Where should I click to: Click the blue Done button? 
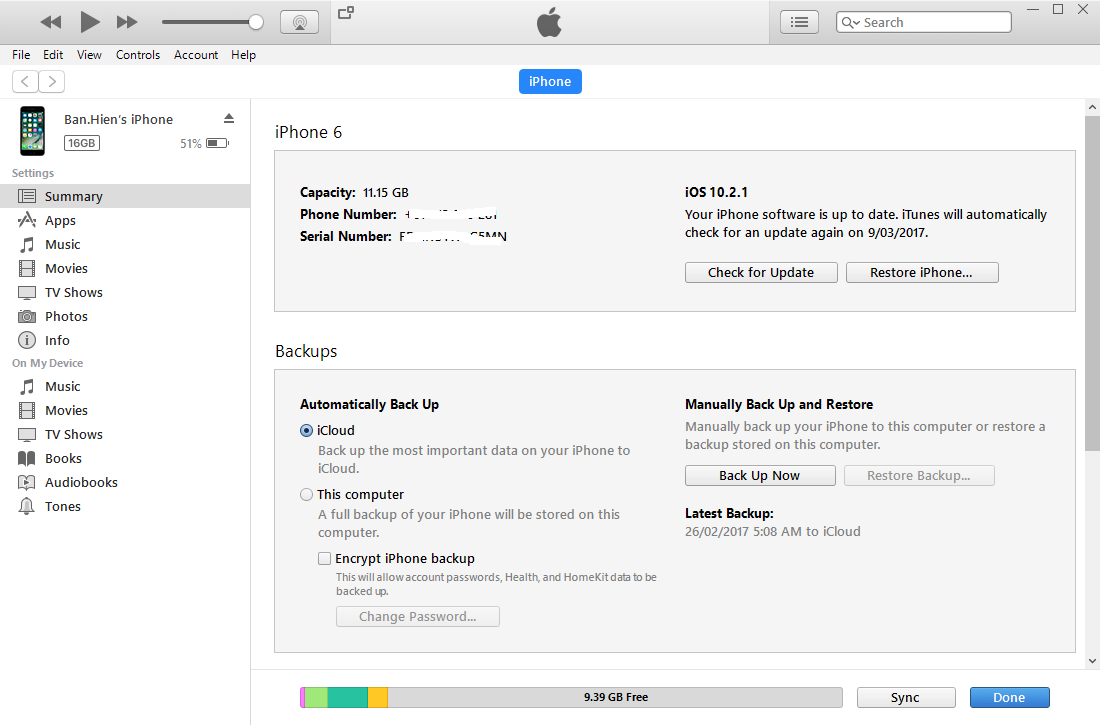coord(1010,698)
